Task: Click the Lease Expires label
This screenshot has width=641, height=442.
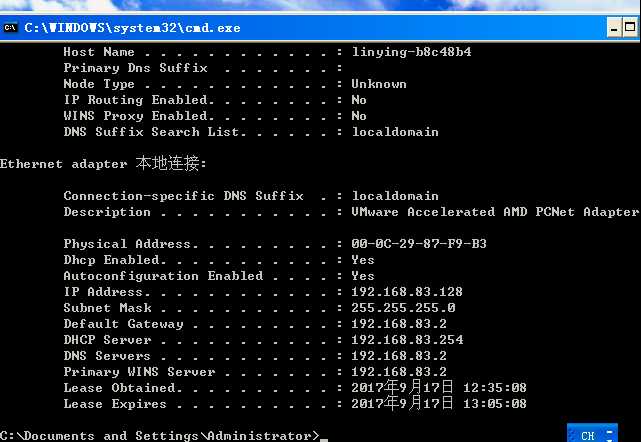Action: click(115, 404)
